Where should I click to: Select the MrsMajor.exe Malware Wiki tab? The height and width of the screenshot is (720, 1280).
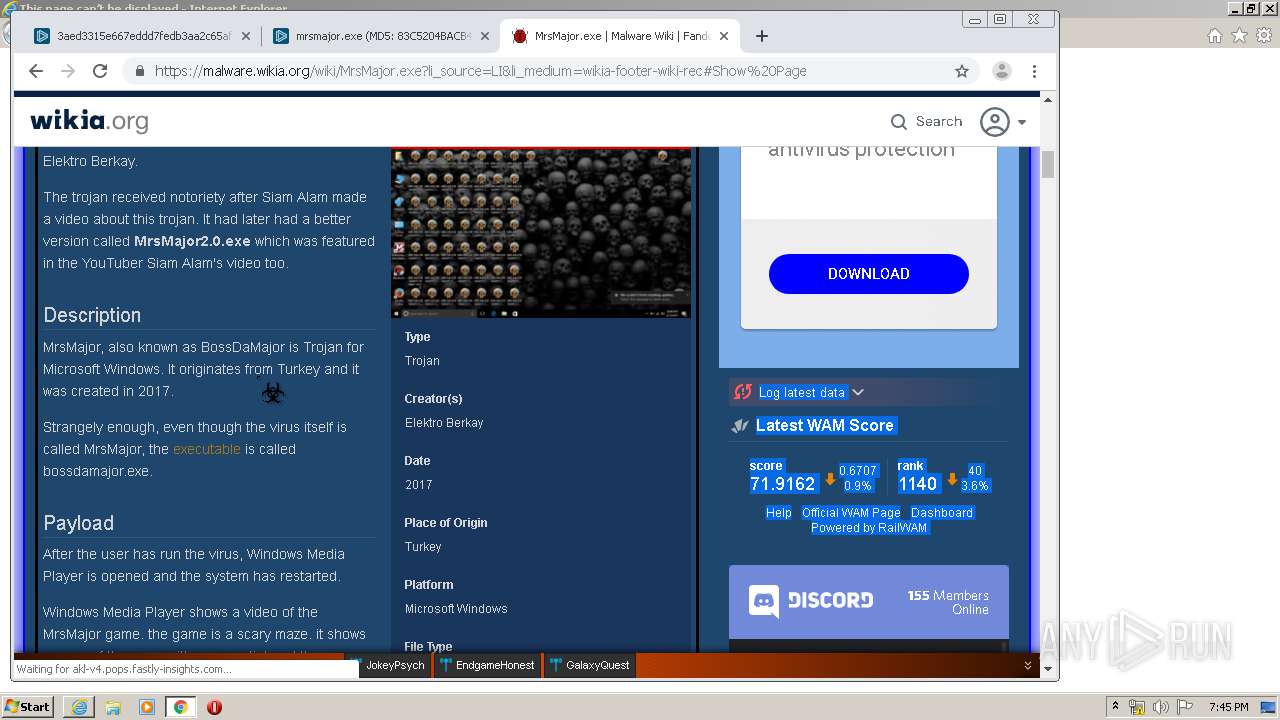(x=619, y=36)
